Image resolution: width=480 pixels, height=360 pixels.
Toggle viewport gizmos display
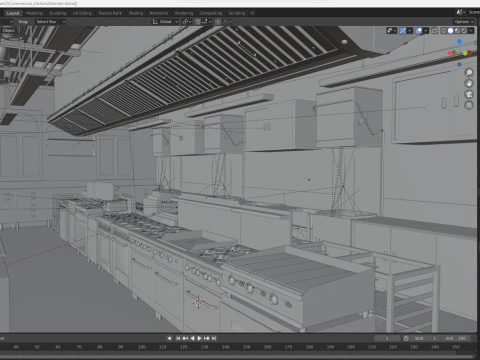point(403,31)
